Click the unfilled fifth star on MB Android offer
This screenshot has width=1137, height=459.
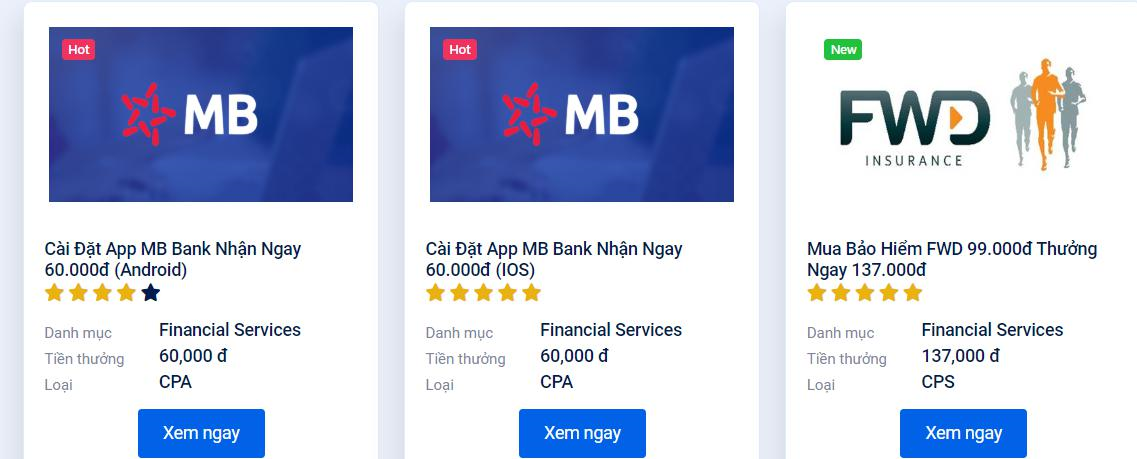pyautogui.click(x=150, y=293)
